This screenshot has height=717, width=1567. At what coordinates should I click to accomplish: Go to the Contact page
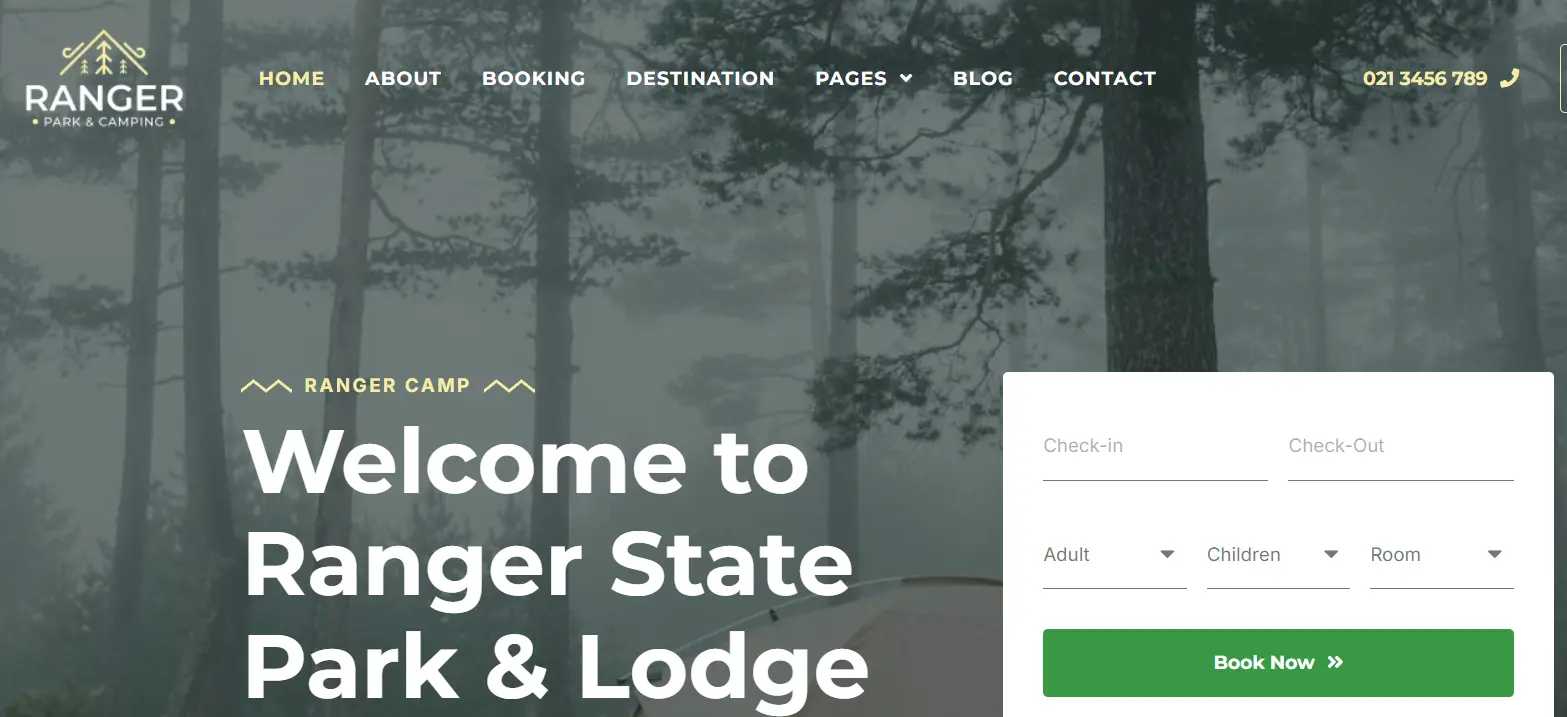point(1105,78)
